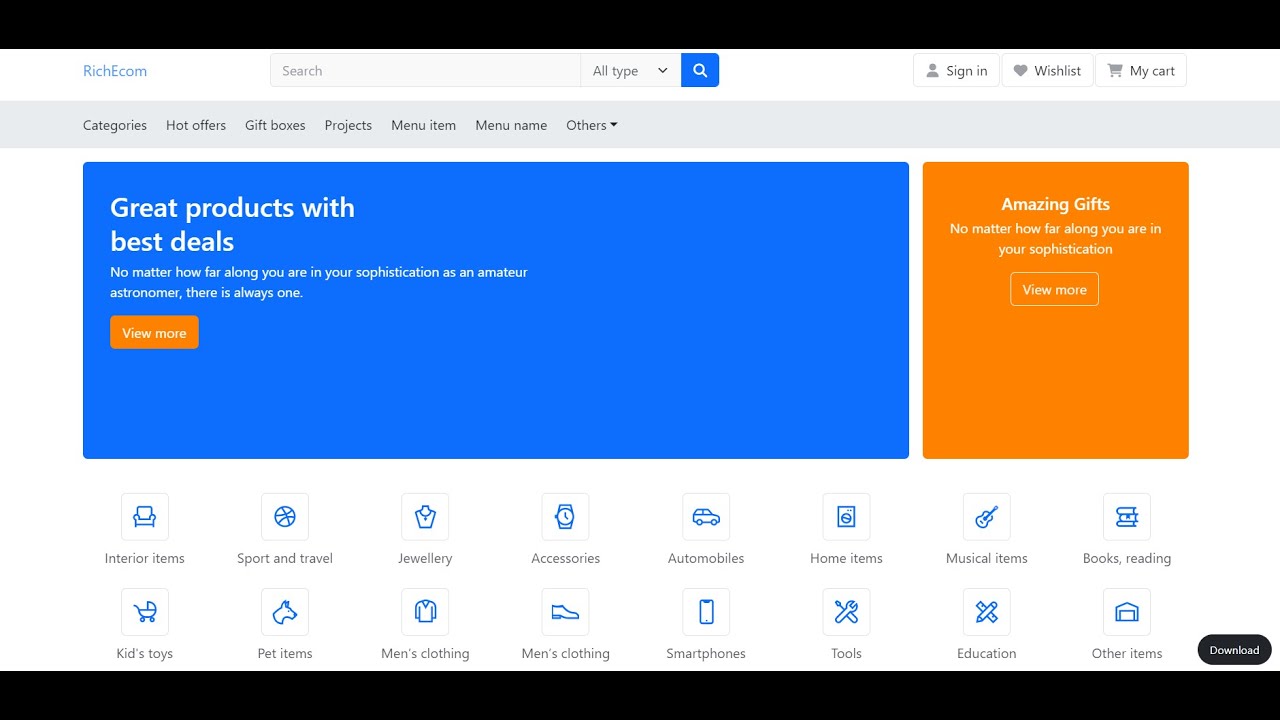Image resolution: width=1280 pixels, height=720 pixels.
Task: Open the Kid's toys stroller icon
Action: [x=145, y=612]
